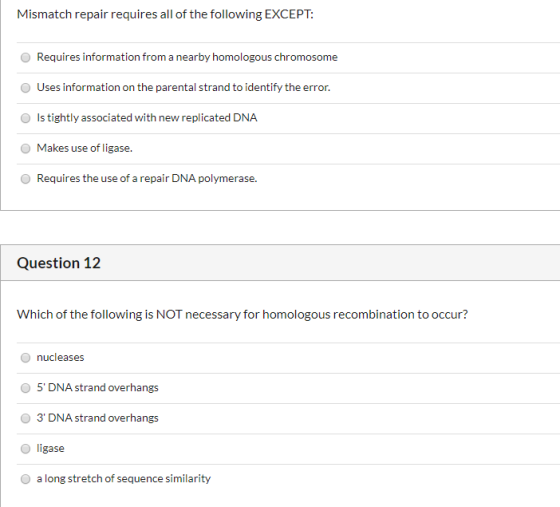Select radio for 'Requires information from a nearby homologous chromosome'
This screenshot has width=560, height=507.
coord(25,57)
